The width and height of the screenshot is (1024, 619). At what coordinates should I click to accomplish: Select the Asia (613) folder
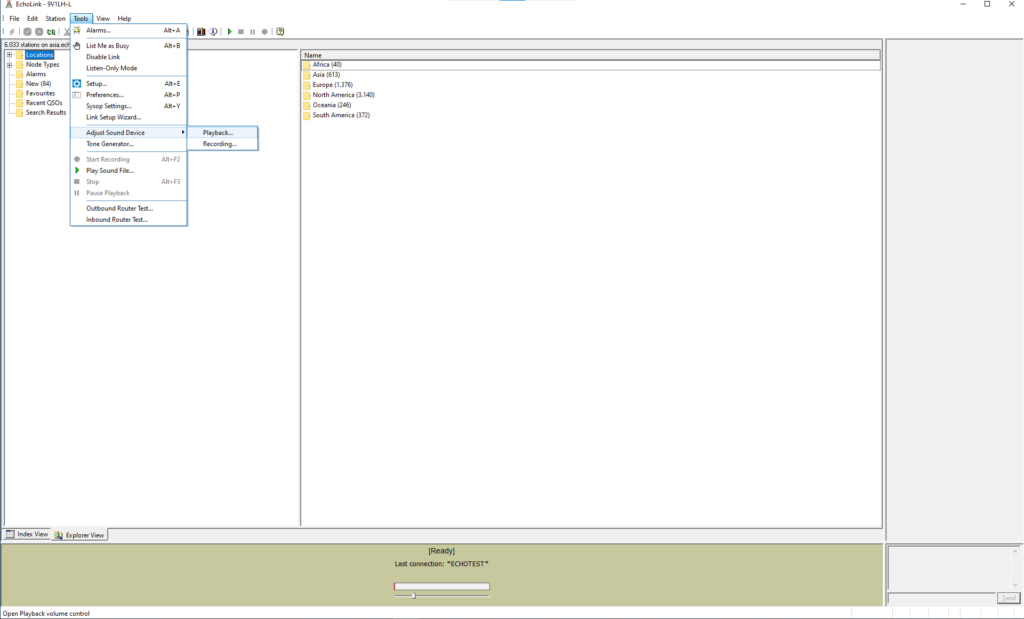(x=326, y=74)
